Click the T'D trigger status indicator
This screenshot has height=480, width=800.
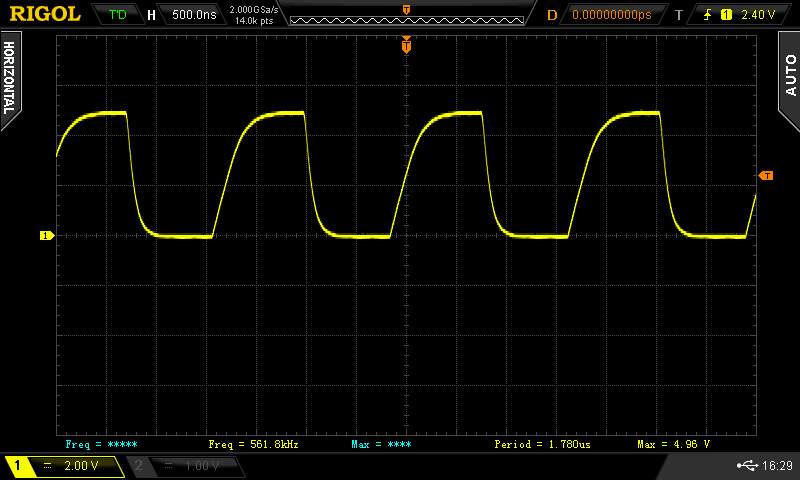point(118,15)
